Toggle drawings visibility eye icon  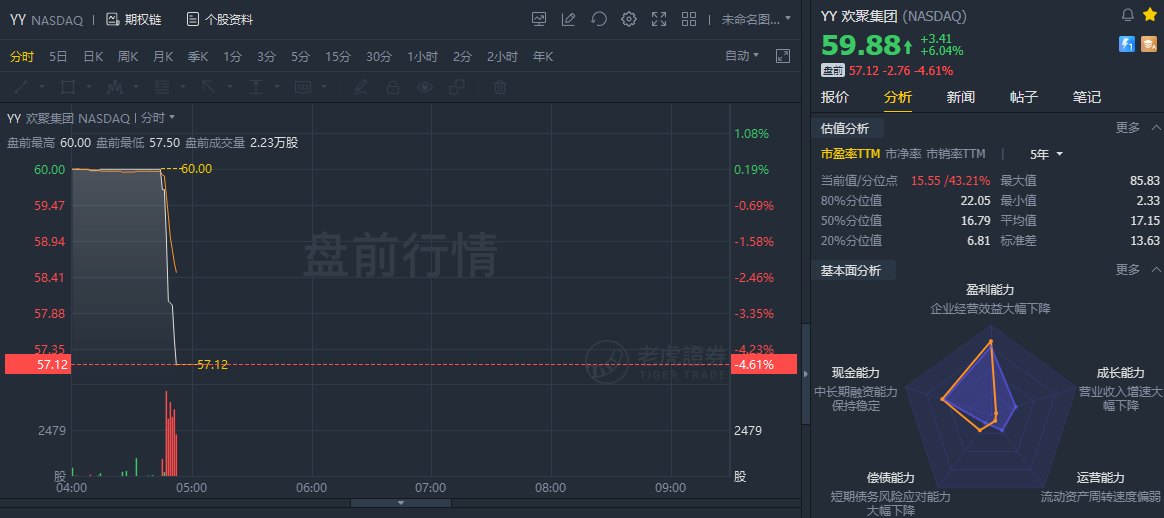coord(425,88)
